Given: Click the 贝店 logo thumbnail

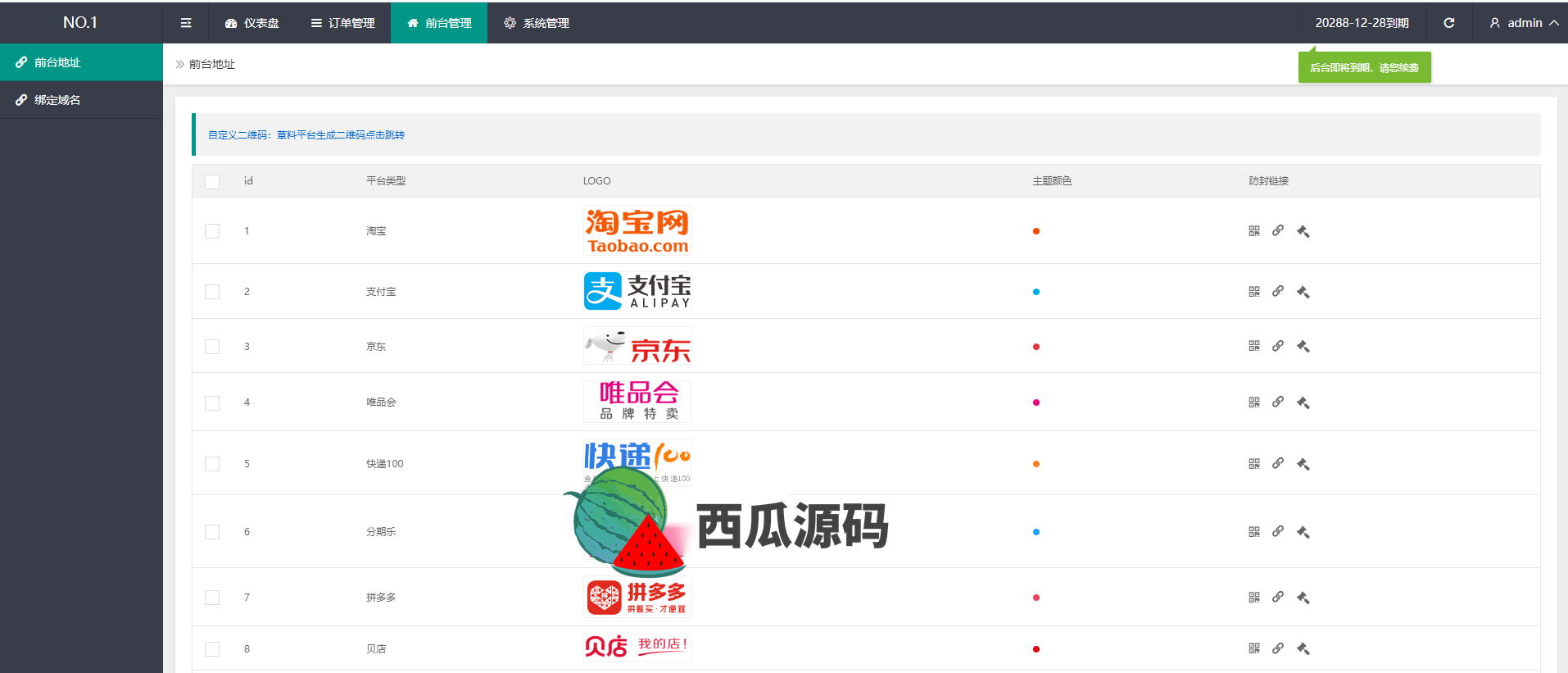Looking at the screenshot, I should pyautogui.click(x=637, y=648).
